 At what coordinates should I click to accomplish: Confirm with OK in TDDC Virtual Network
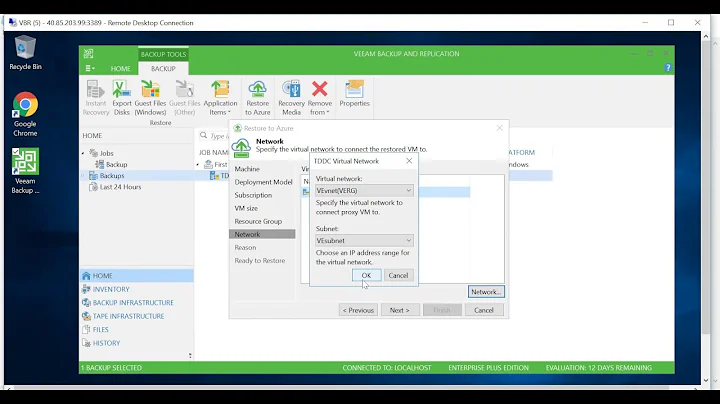point(366,275)
